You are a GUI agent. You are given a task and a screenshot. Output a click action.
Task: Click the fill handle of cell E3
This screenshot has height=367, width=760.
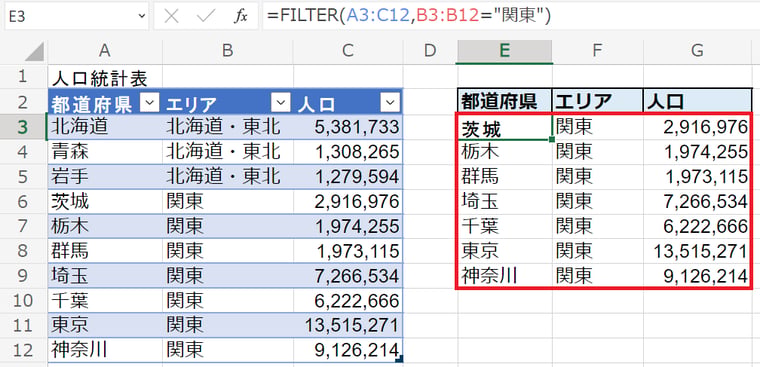click(x=552, y=140)
